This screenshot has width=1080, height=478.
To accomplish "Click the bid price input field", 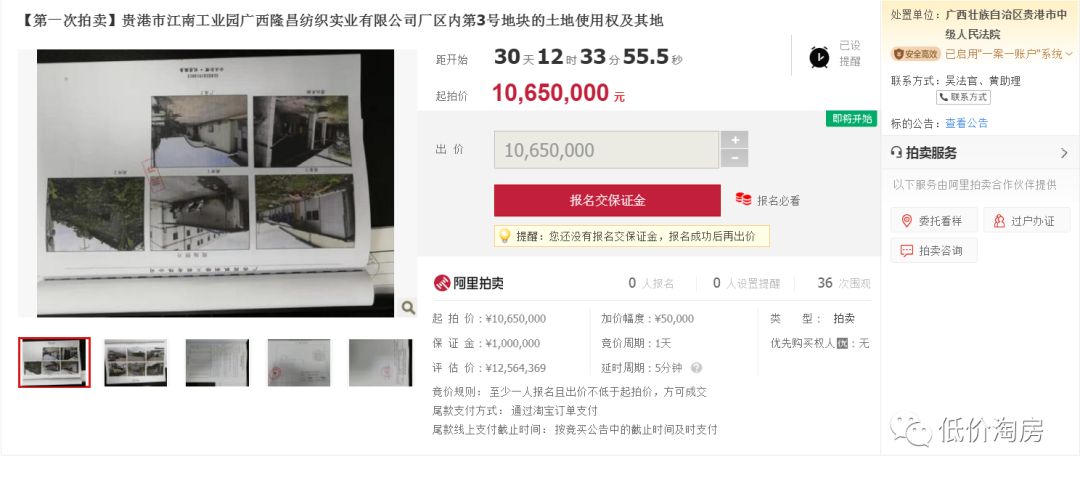I will 606,150.
